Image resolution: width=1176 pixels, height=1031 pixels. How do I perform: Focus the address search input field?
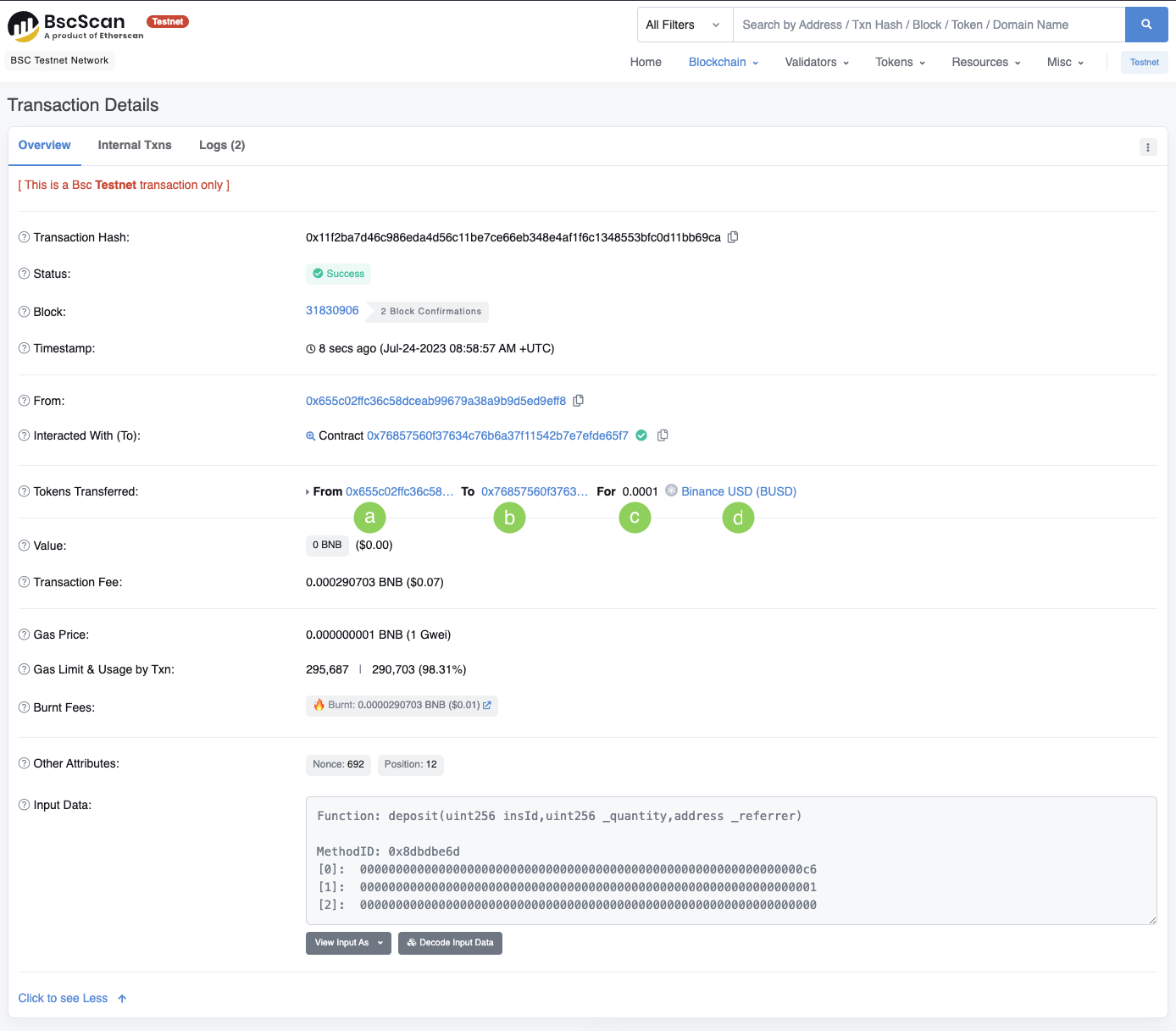click(928, 25)
